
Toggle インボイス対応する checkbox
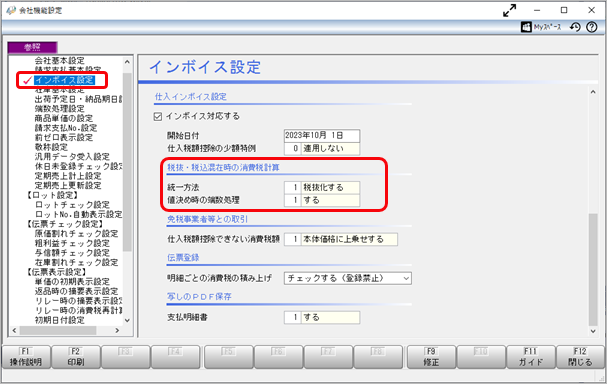pyautogui.click(x=158, y=117)
